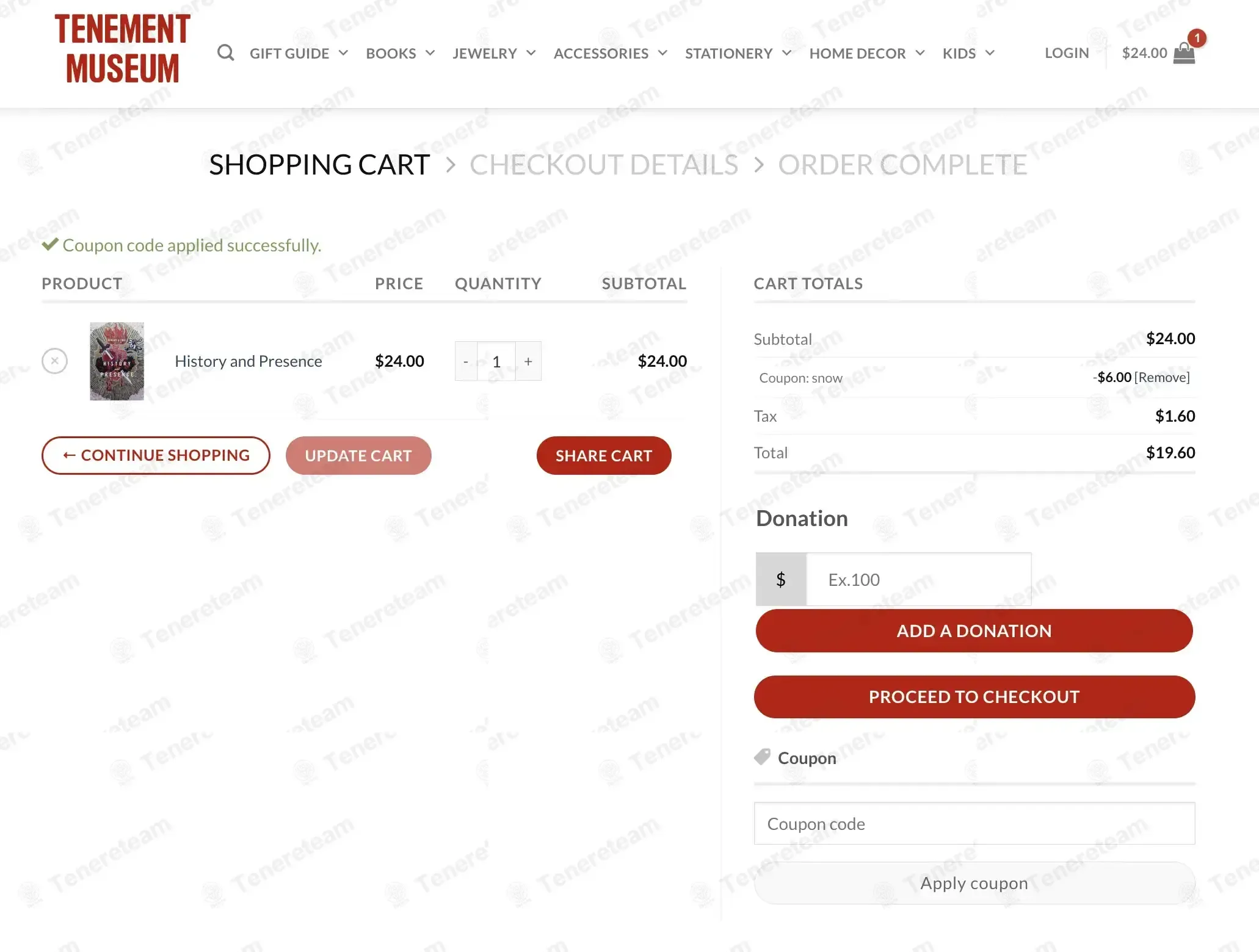Open the Kids menu
1259x952 pixels.
tap(959, 53)
